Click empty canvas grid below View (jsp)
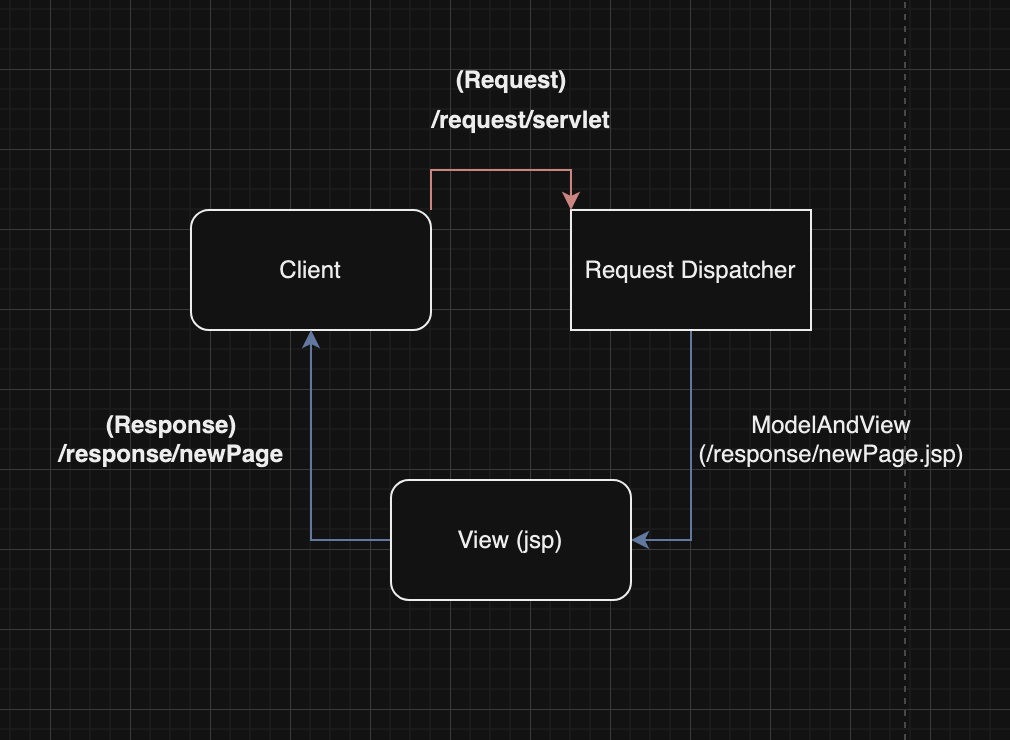The image size is (1010, 740). (x=511, y=670)
